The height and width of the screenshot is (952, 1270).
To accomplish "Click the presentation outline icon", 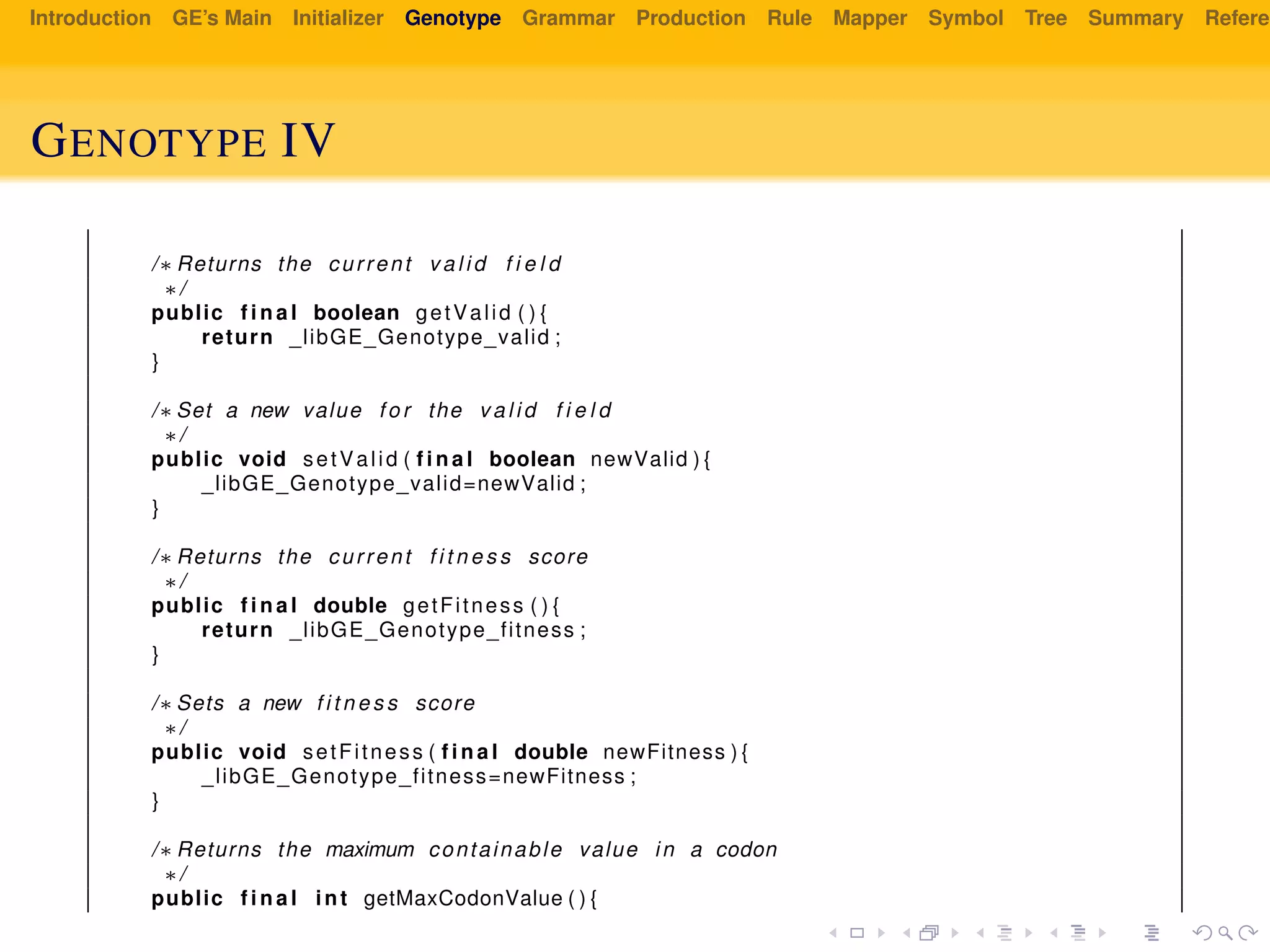I will coord(1152,933).
